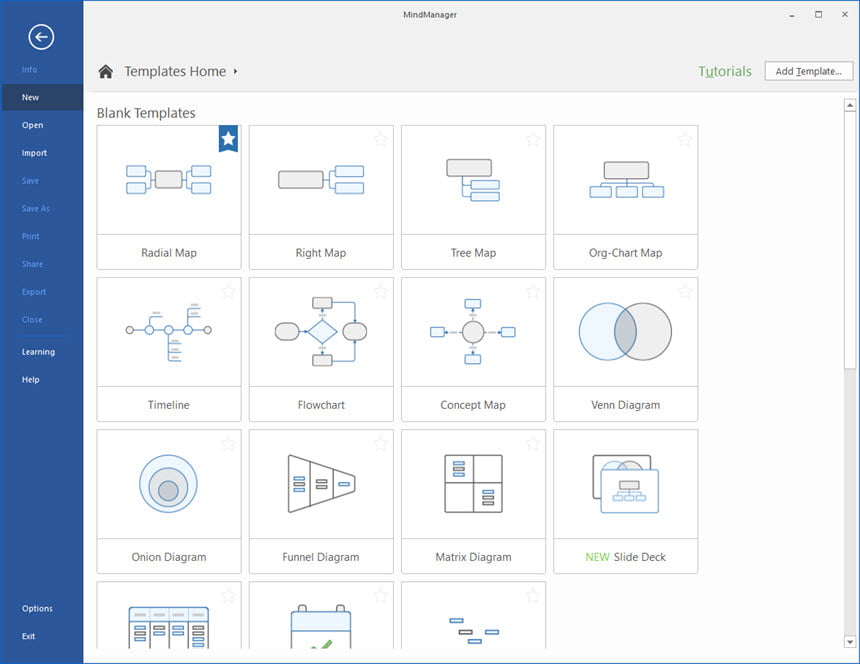Click the Templates Home house icon

(106, 71)
